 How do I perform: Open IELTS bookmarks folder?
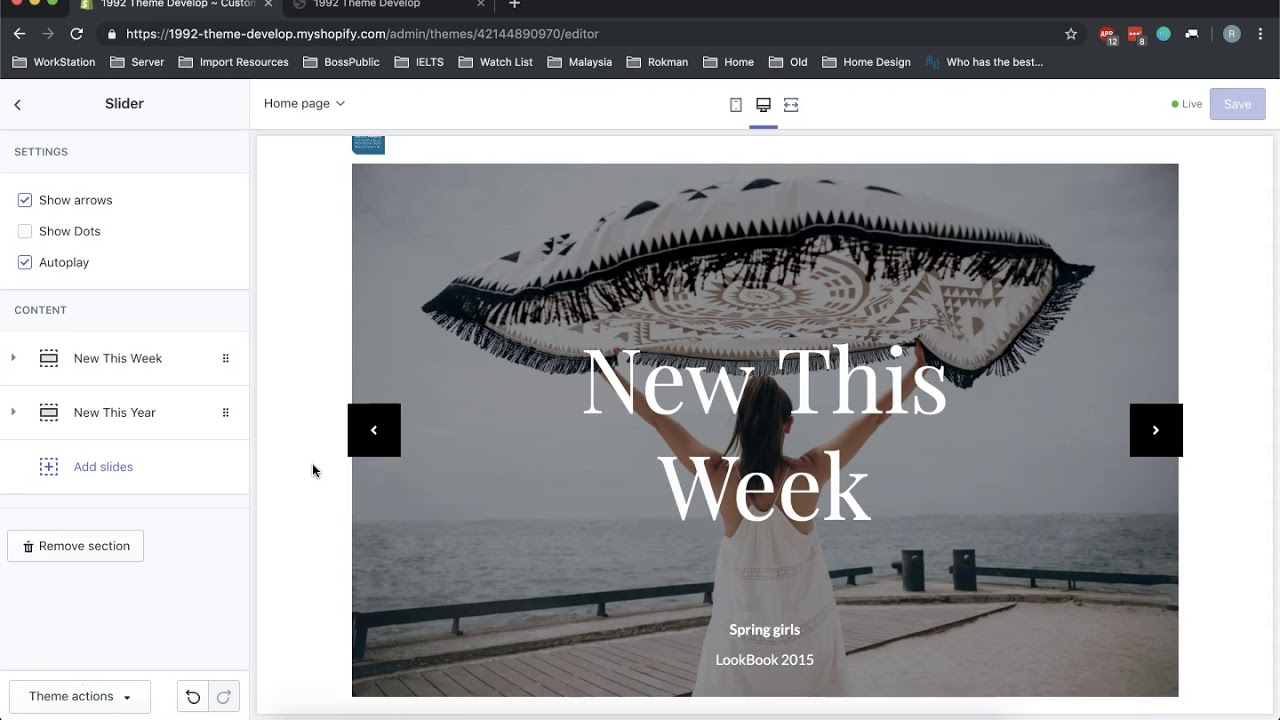point(419,62)
